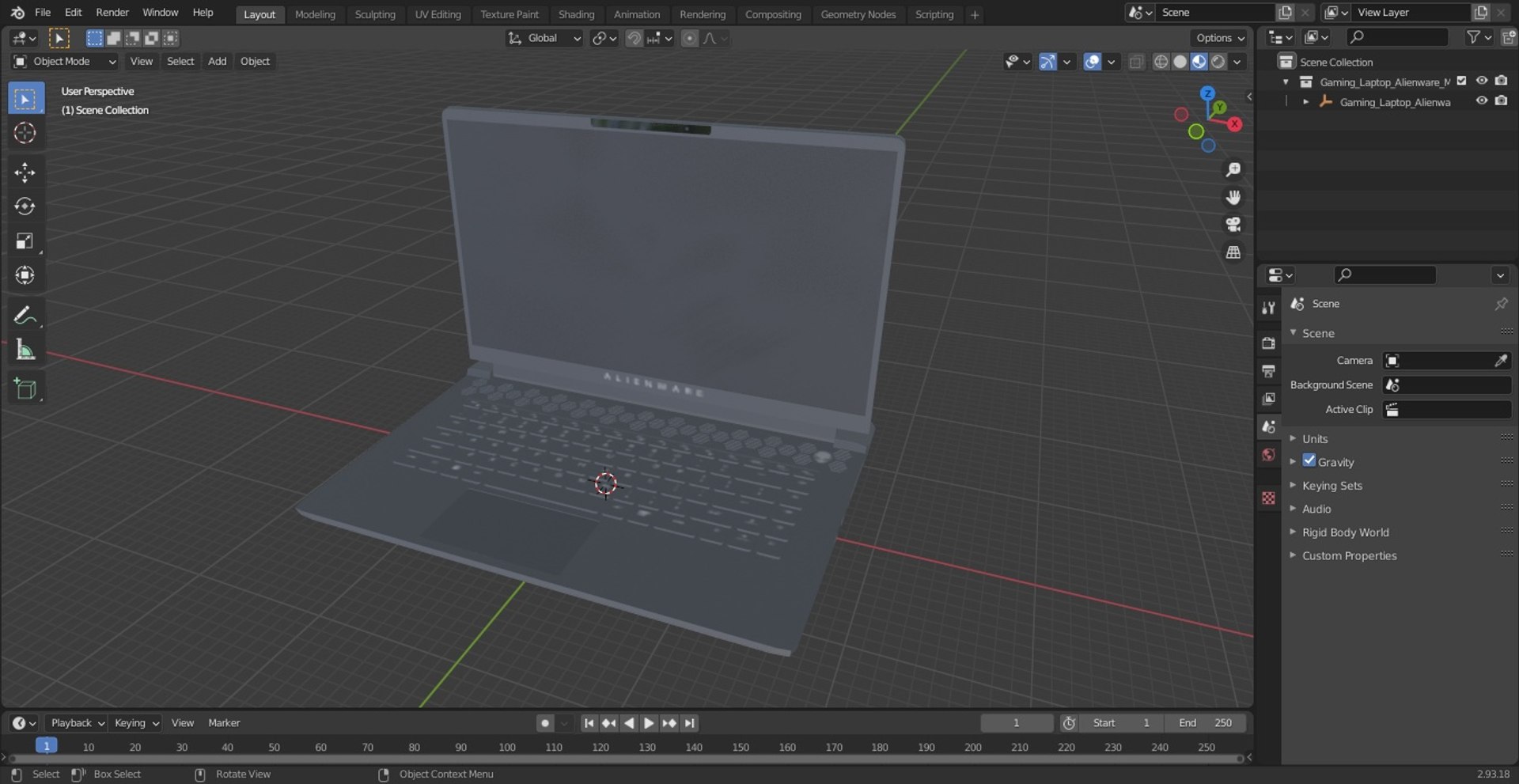The image size is (1519, 784).
Task: Click the timeline frame 1 marker
Action: pyautogui.click(x=46, y=746)
